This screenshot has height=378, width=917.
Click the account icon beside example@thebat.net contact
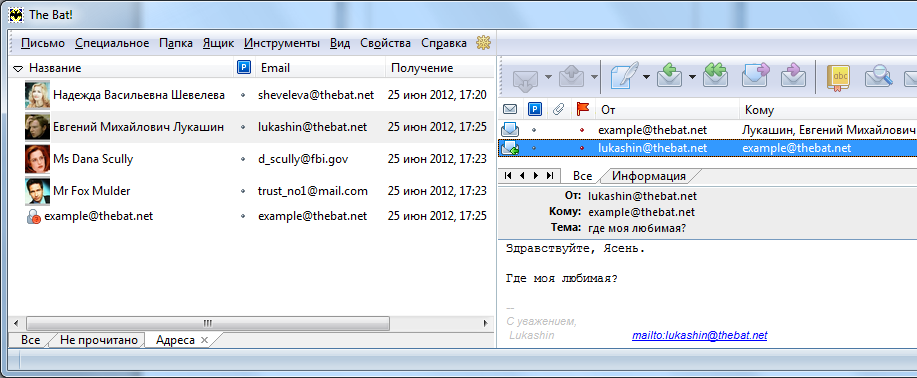click(33, 217)
